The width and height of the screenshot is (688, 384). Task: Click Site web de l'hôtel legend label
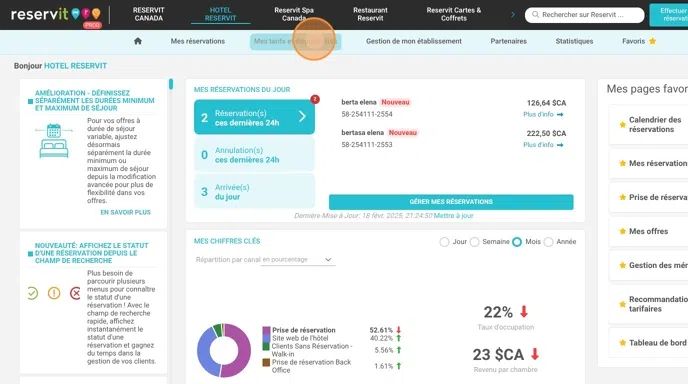point(300,338)
